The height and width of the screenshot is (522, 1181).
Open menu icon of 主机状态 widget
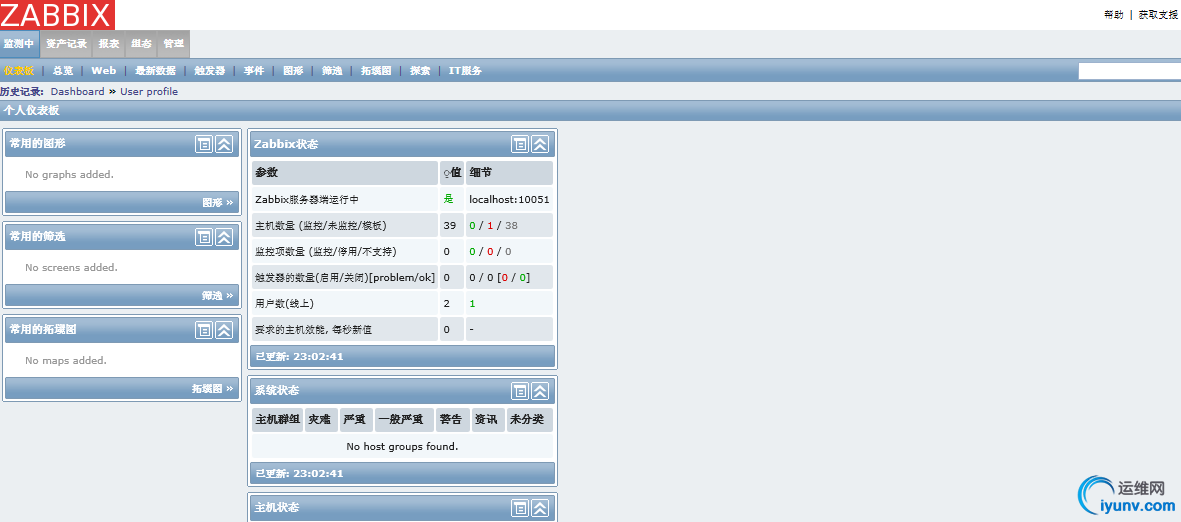coord(520,508)
